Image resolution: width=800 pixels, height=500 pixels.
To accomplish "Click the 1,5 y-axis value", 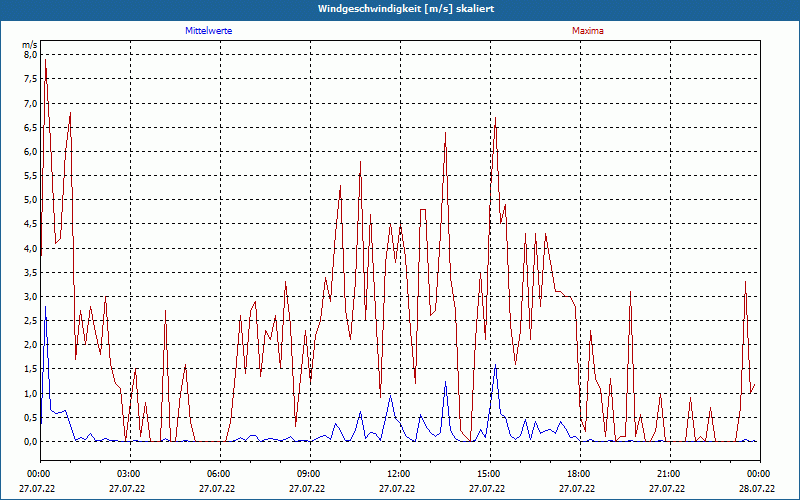I will click(30, 369).
